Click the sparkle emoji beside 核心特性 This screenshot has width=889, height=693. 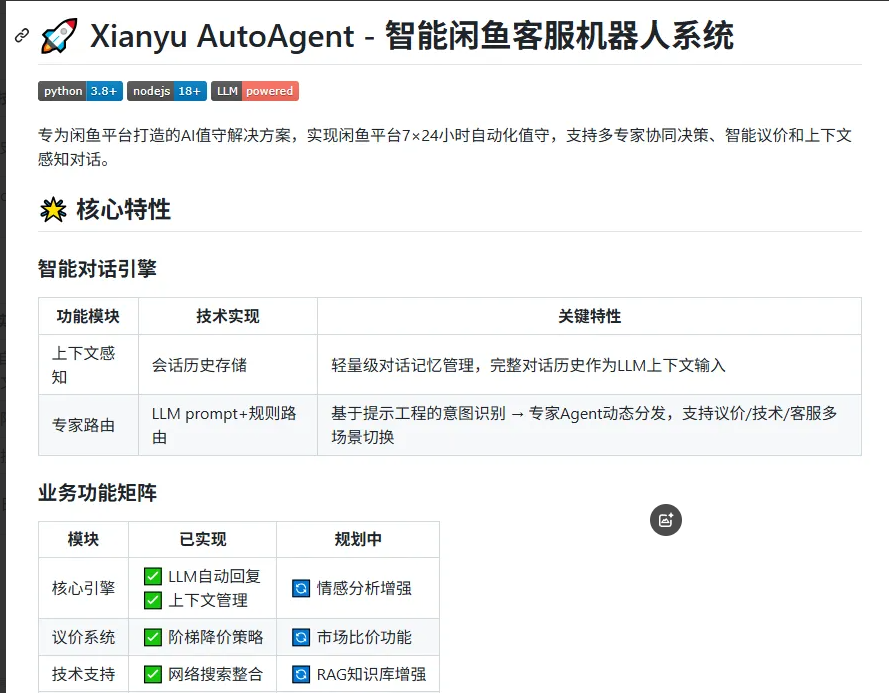pos(53,209)
